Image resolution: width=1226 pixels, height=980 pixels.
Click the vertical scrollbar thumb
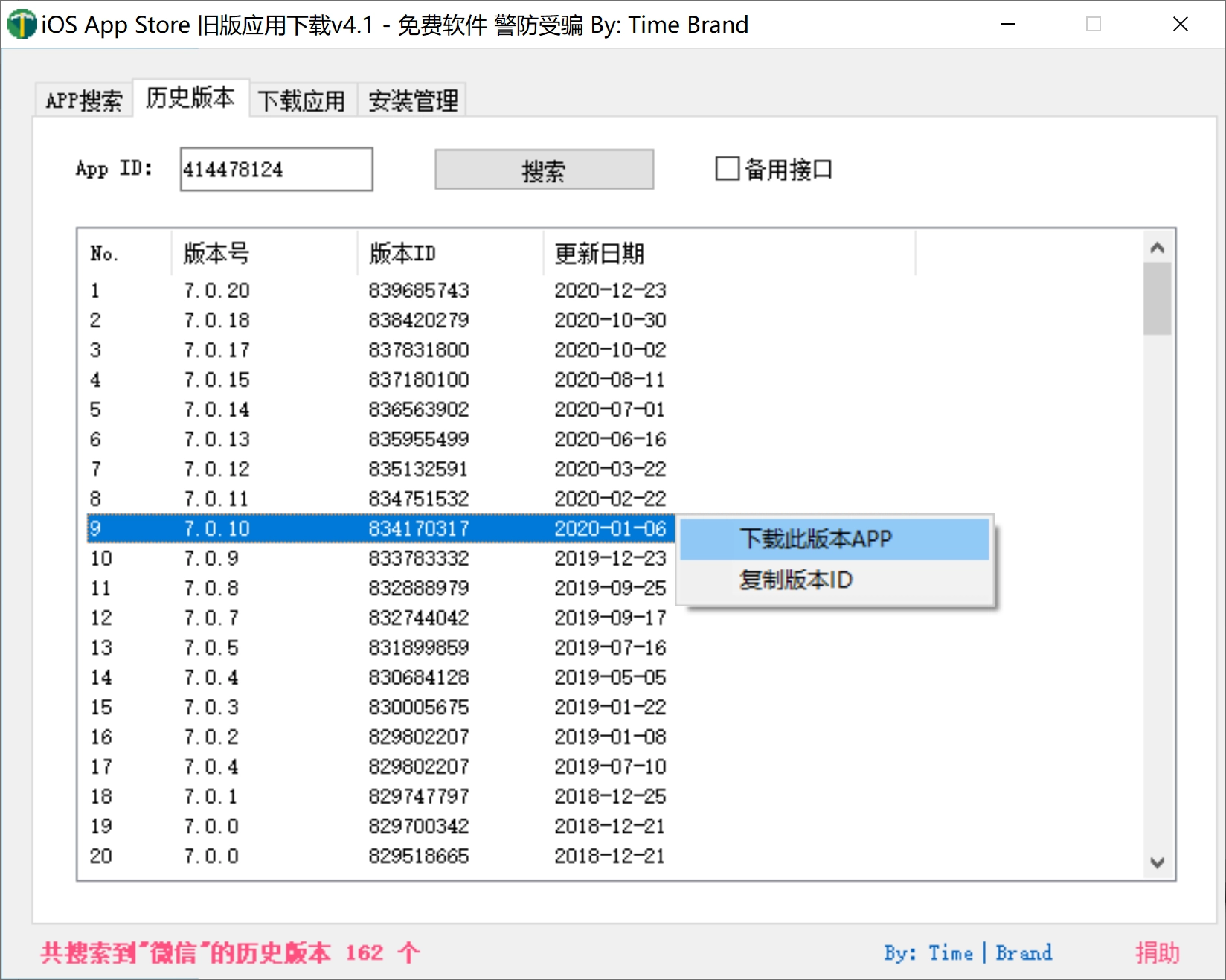pos(1157,298)
